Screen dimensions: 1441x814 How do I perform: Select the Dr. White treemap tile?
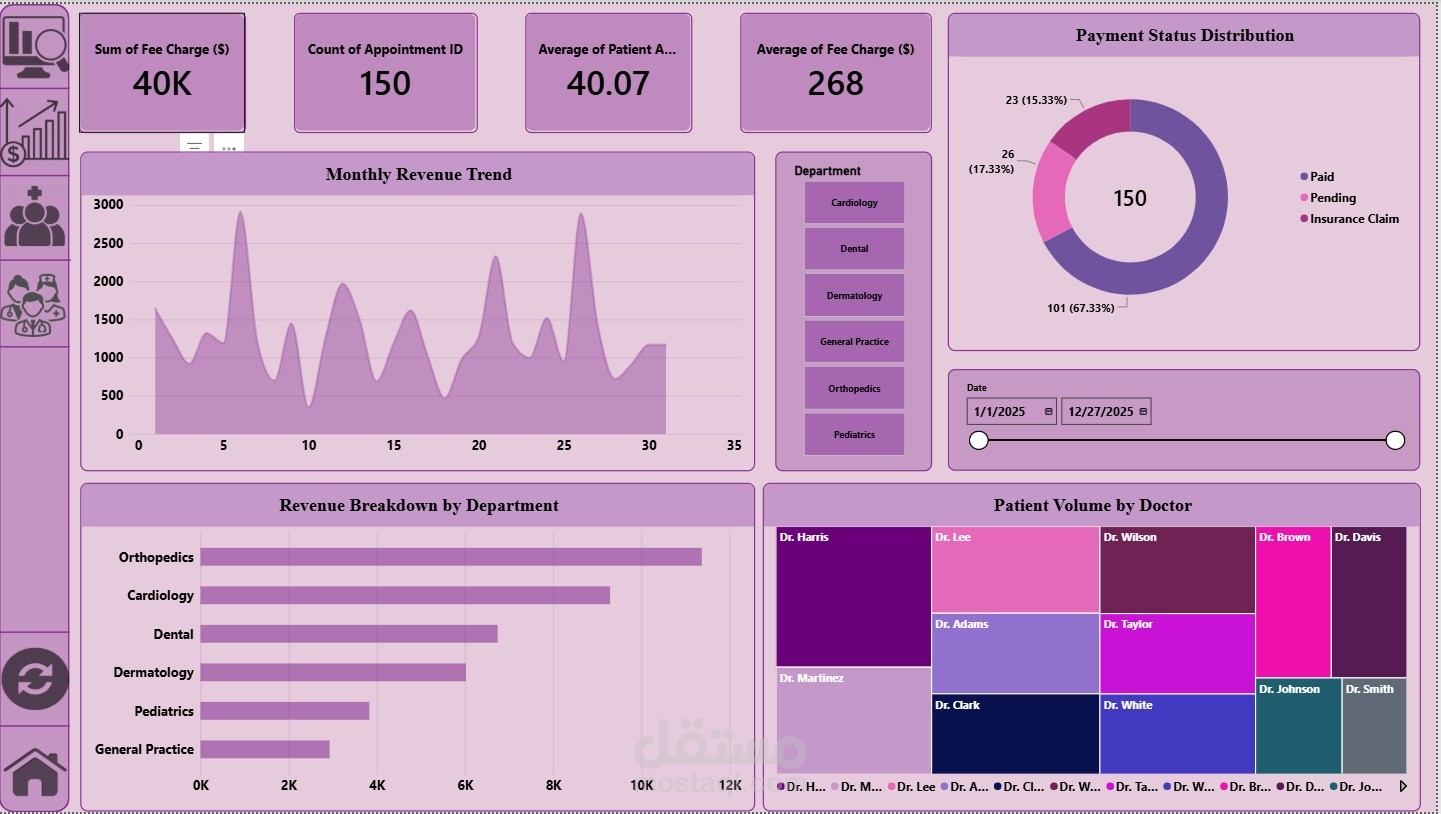point(1177,734)
